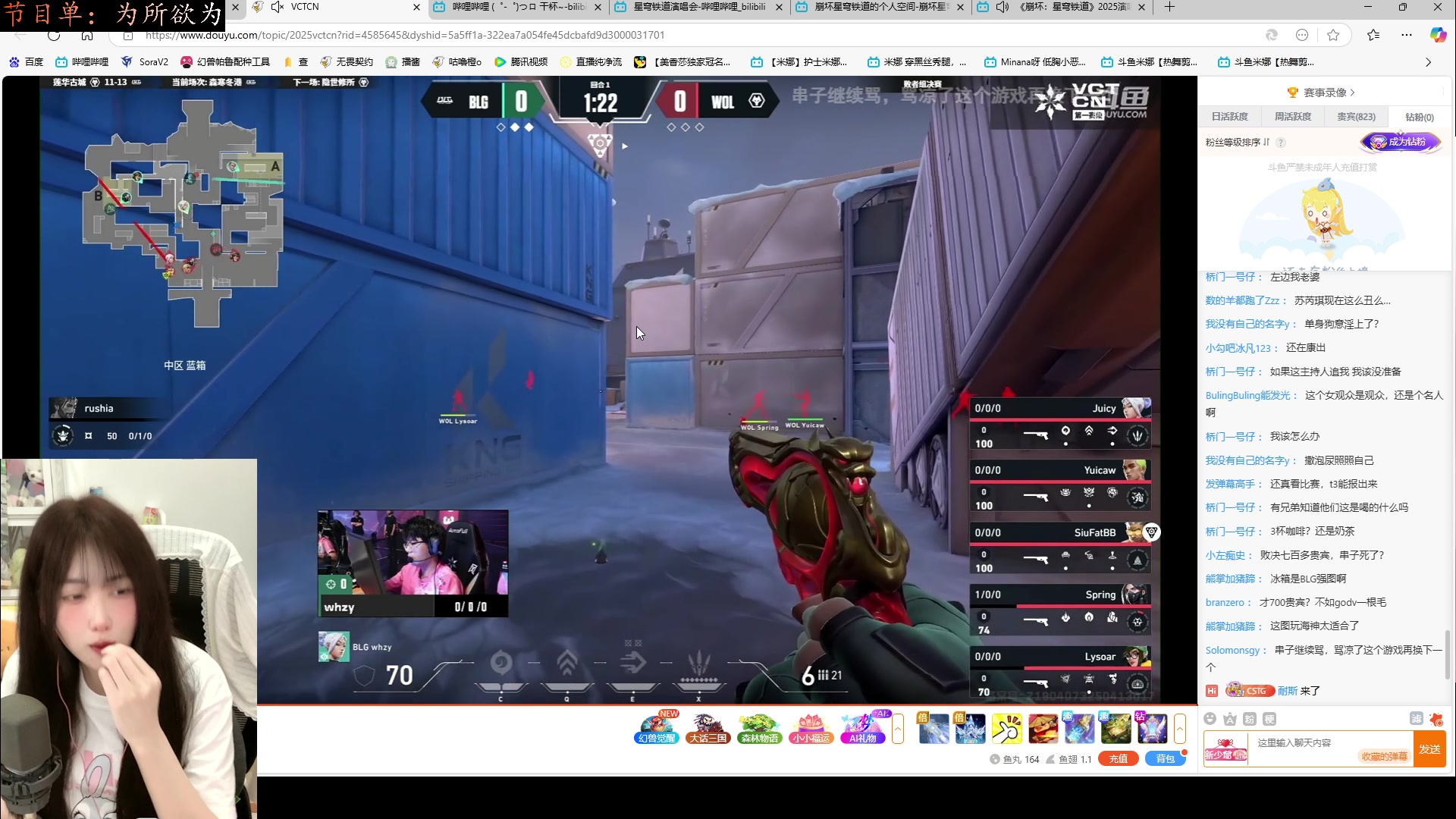
Task: Select the 日活跃度 tab
Action: click(x=1229, y=117)
